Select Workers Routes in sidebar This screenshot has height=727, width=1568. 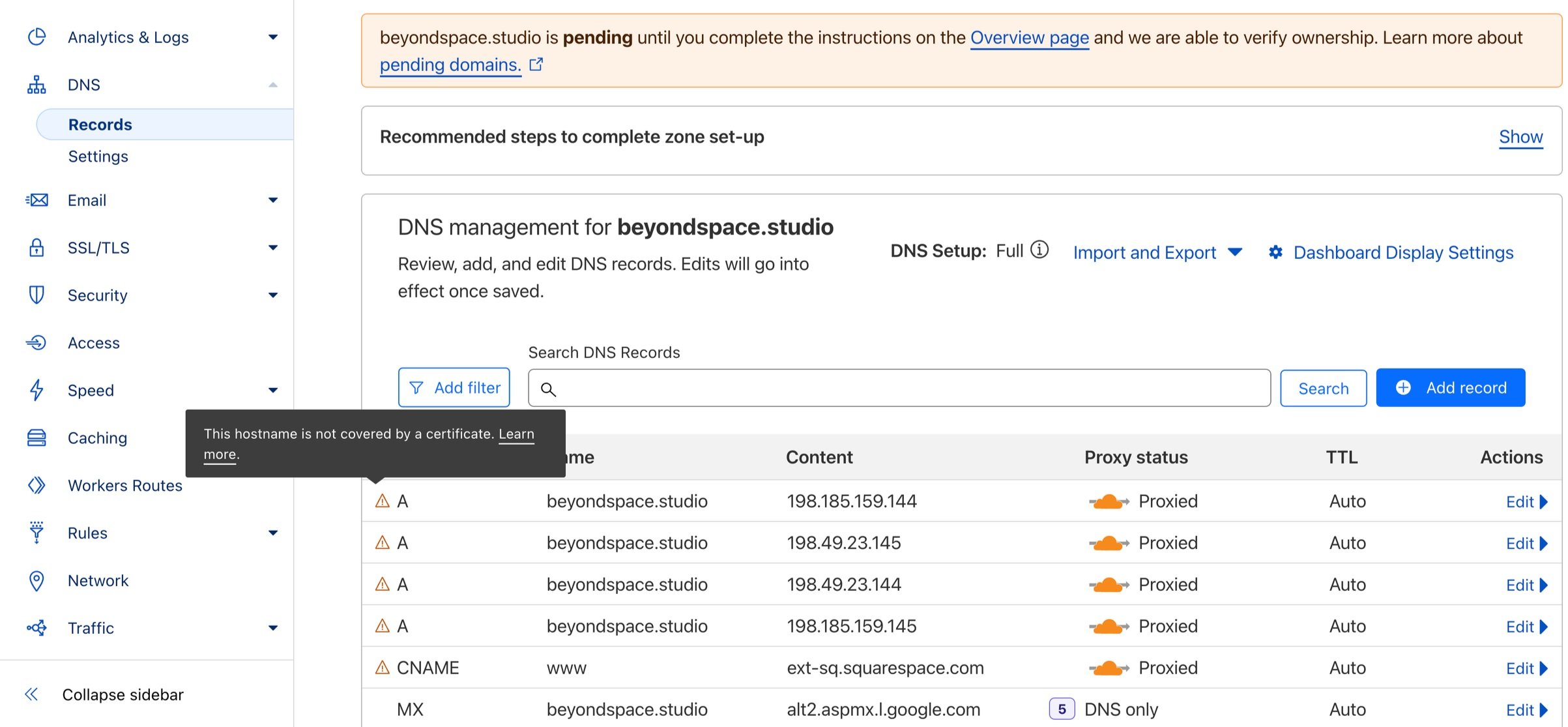pyautogui.click(x=124, y=485)
